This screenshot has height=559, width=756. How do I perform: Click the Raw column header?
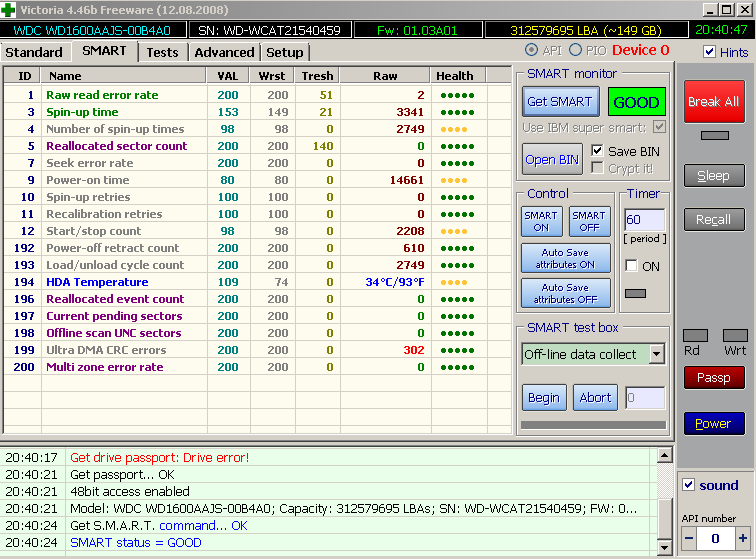coord(385,76)
